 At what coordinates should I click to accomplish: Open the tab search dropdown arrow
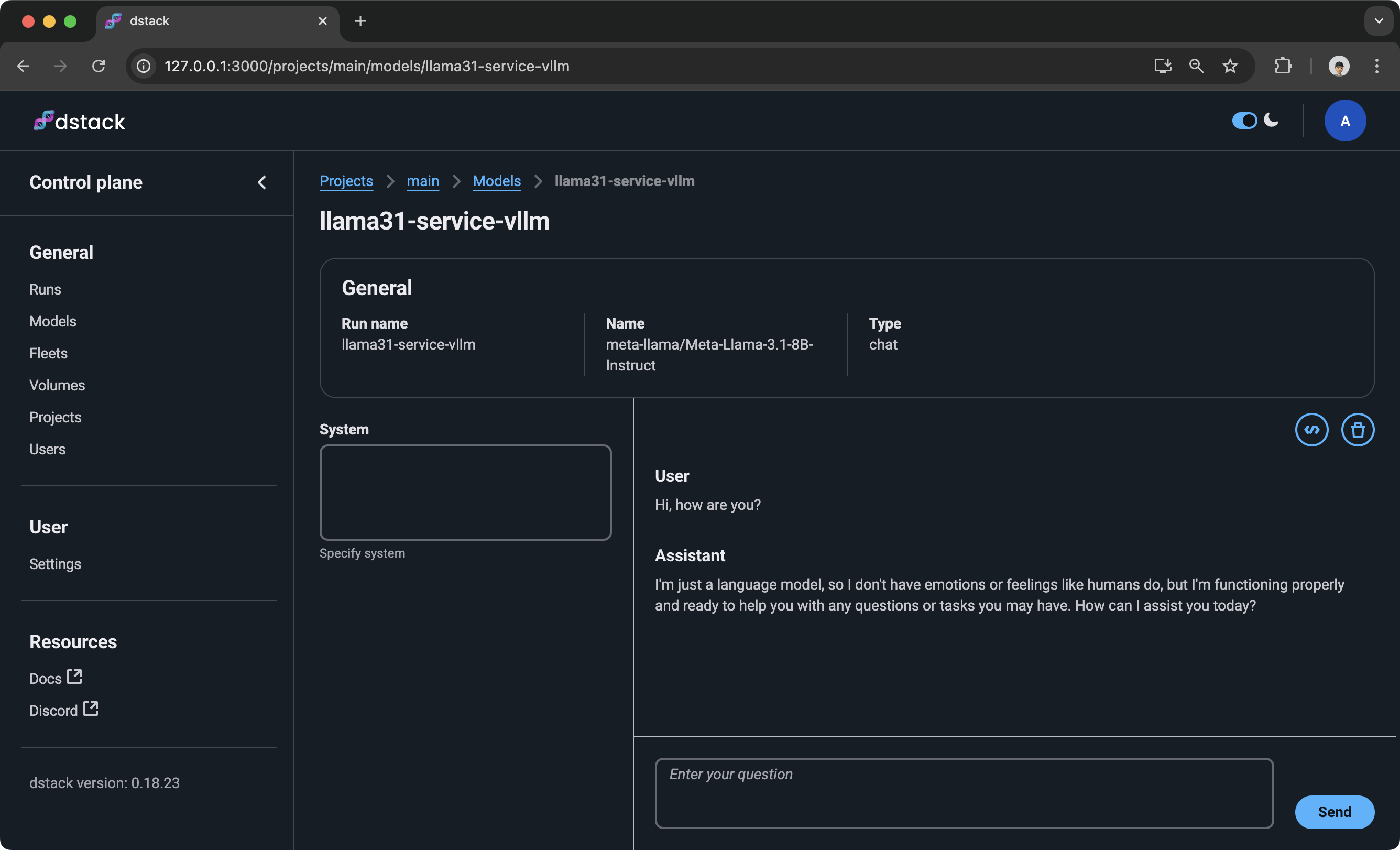1379,21
